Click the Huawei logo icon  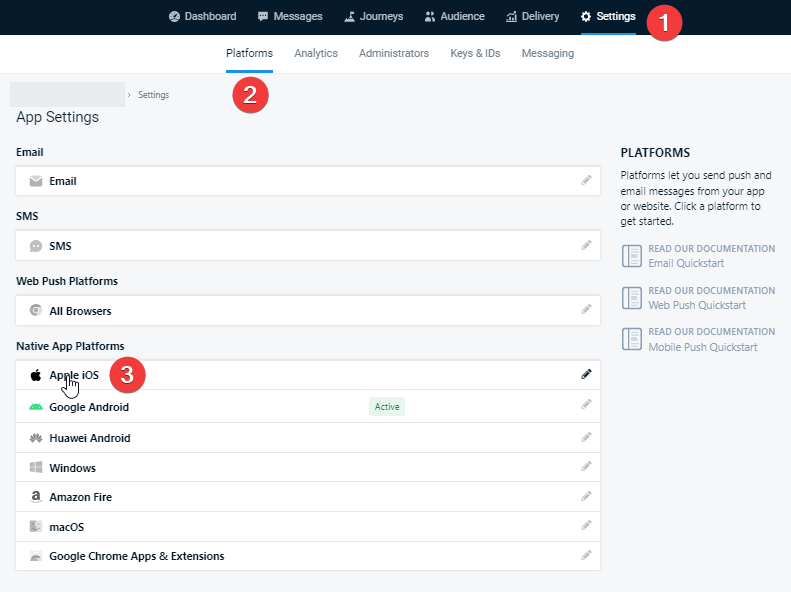click(x=36, y=438)
